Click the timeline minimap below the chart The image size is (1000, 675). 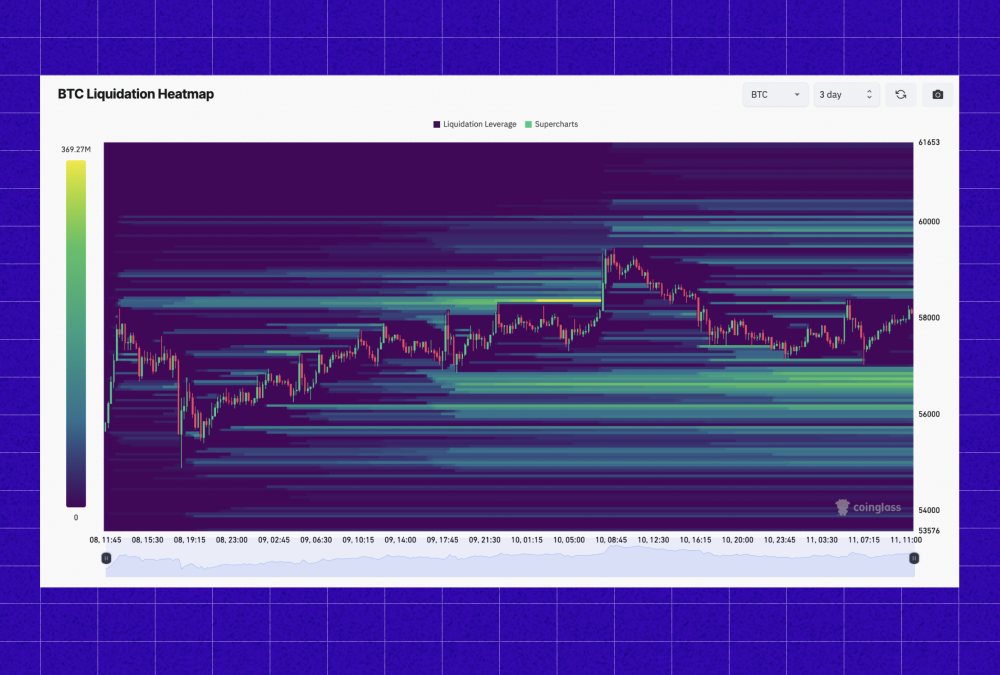click(500, 558)
